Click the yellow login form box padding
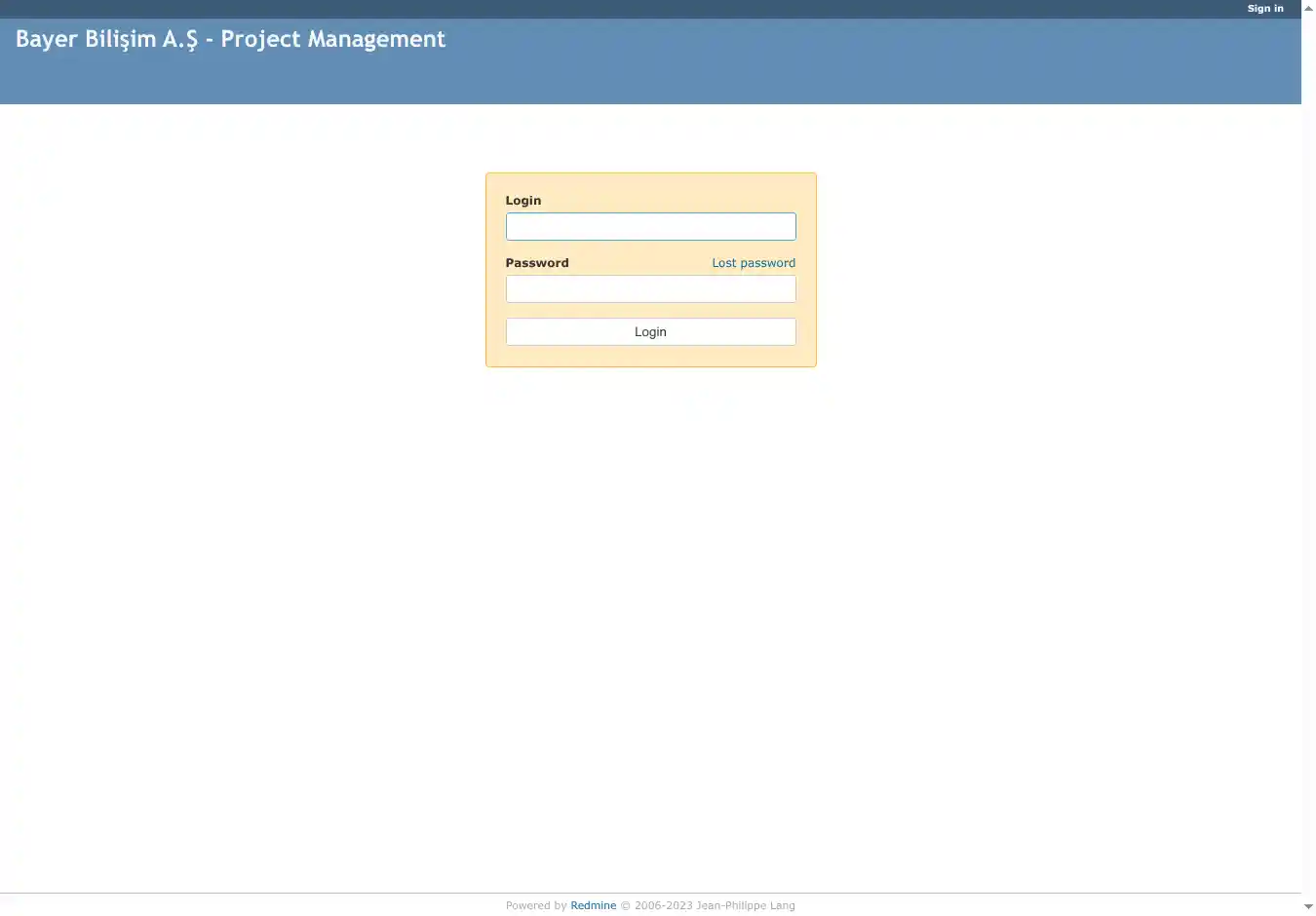Image resolution: width=1316 pixels, height=916 pixels. click(651, 357)
